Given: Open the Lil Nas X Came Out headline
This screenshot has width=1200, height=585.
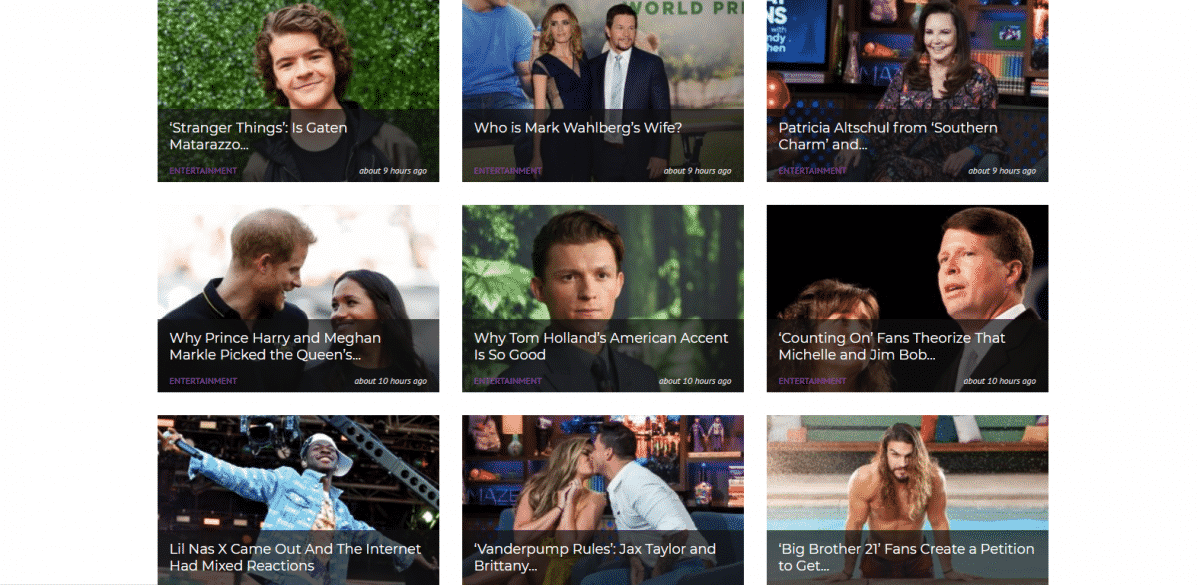Looking at the screenshot, I should [295, 557].
